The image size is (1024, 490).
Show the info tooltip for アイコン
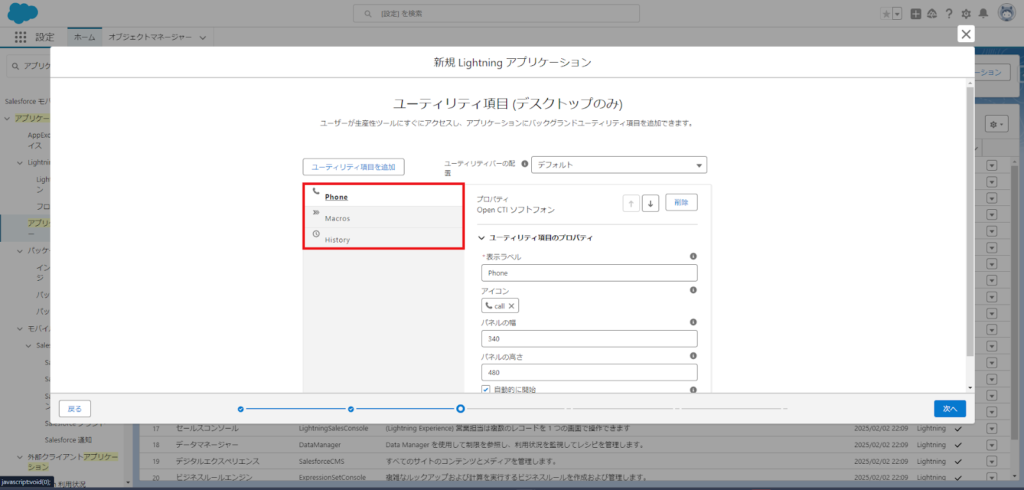coord(694,289)
